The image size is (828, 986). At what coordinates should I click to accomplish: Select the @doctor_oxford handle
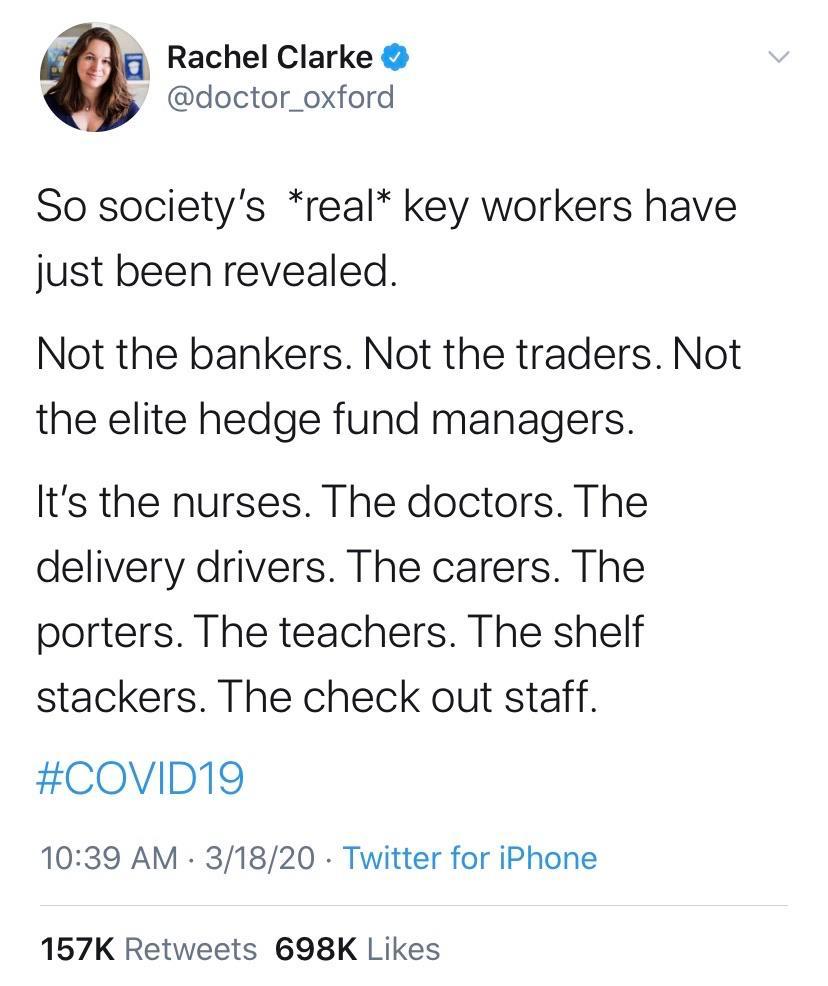coord(281,97)
